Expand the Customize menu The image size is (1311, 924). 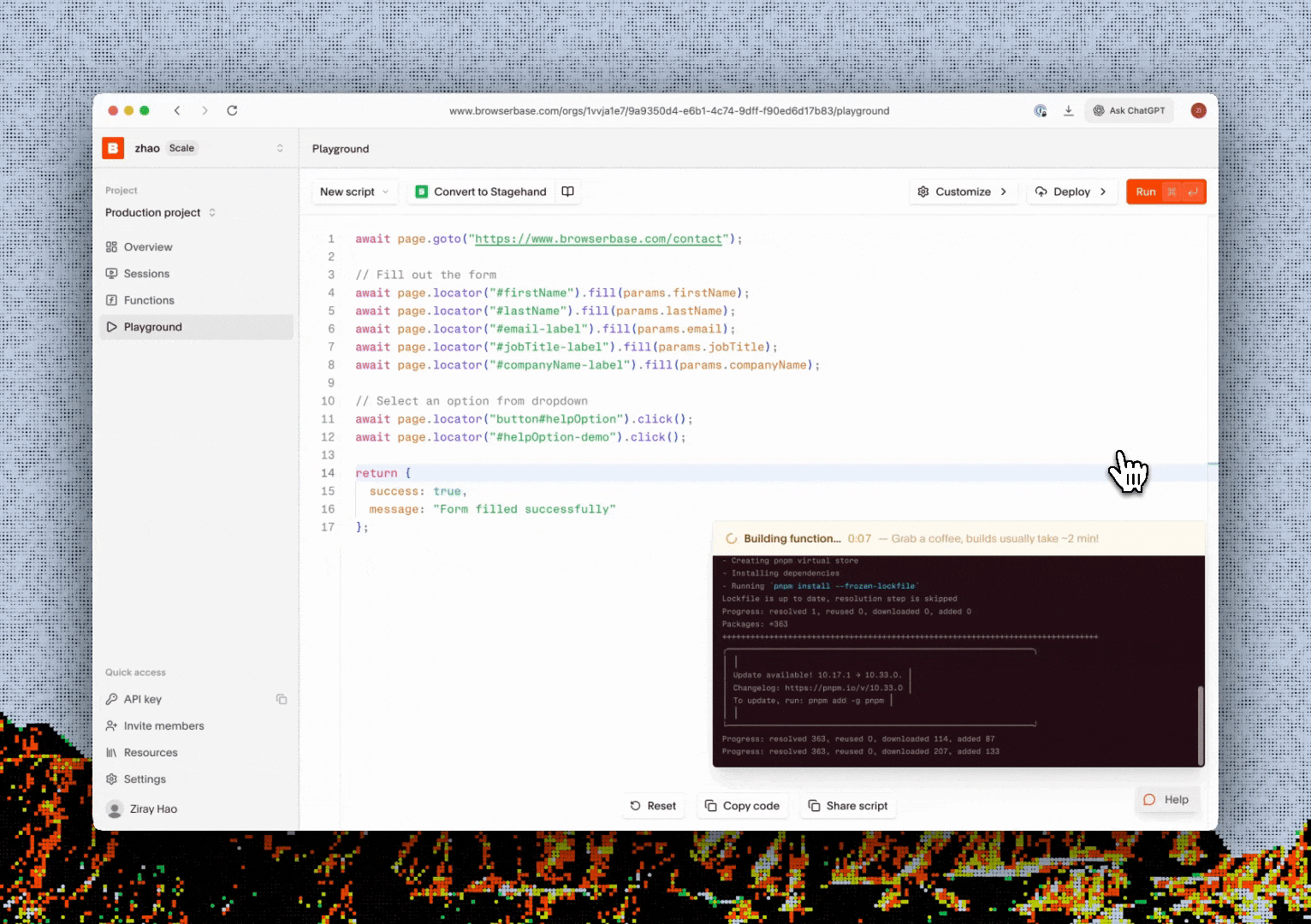pyautogui.click(x=963, y=192)
